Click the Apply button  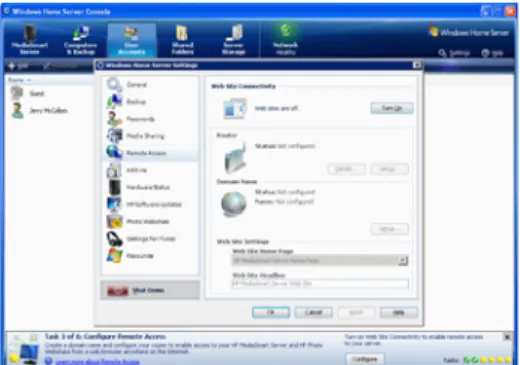coord(356,312)
